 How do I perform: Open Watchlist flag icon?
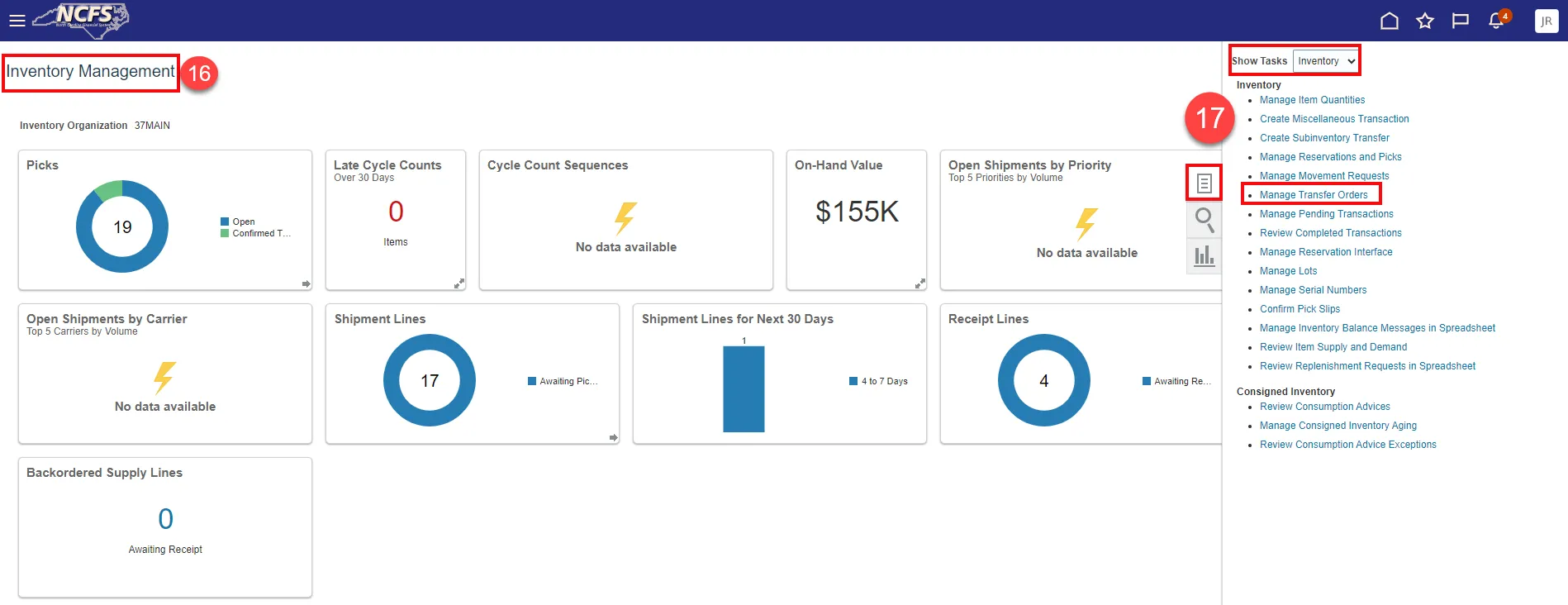[1461, 21]
